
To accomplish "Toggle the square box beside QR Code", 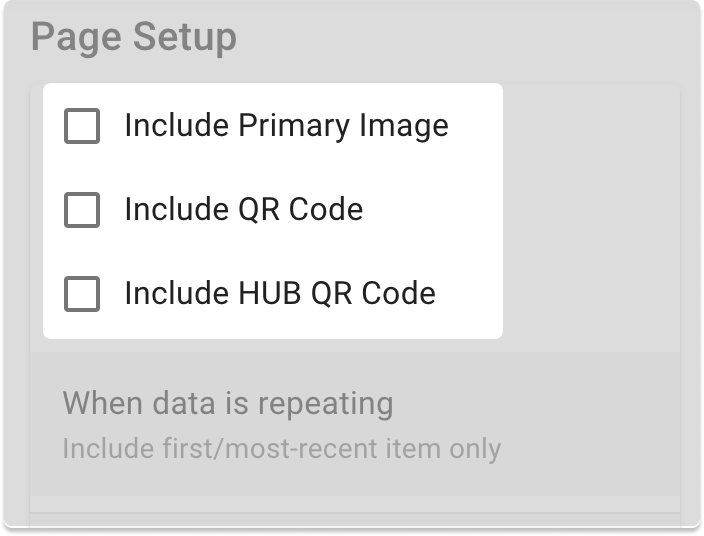I will pos(82,211).
